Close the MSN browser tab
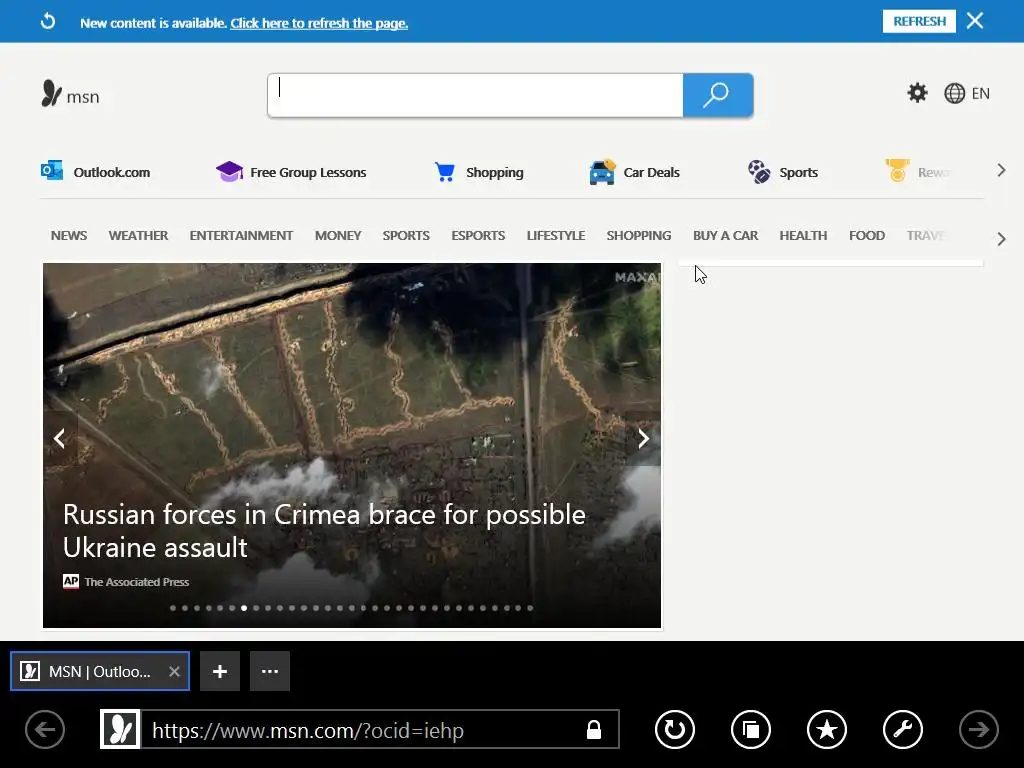This screenshot has height=768, width=1024. tap(174, 671)
